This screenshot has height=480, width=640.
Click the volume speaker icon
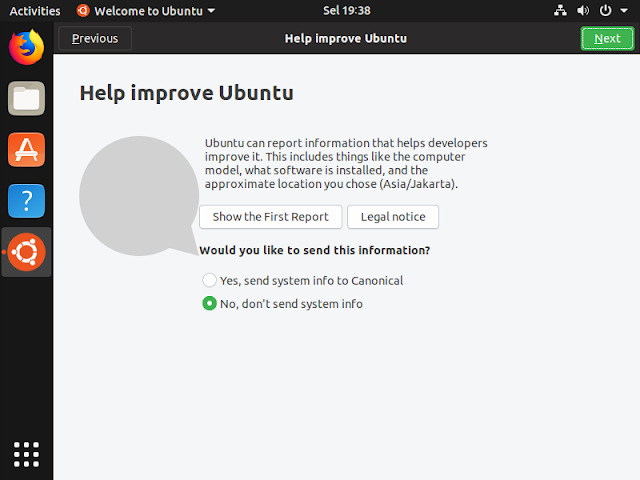pyautogui.click(x=583, y=11)
